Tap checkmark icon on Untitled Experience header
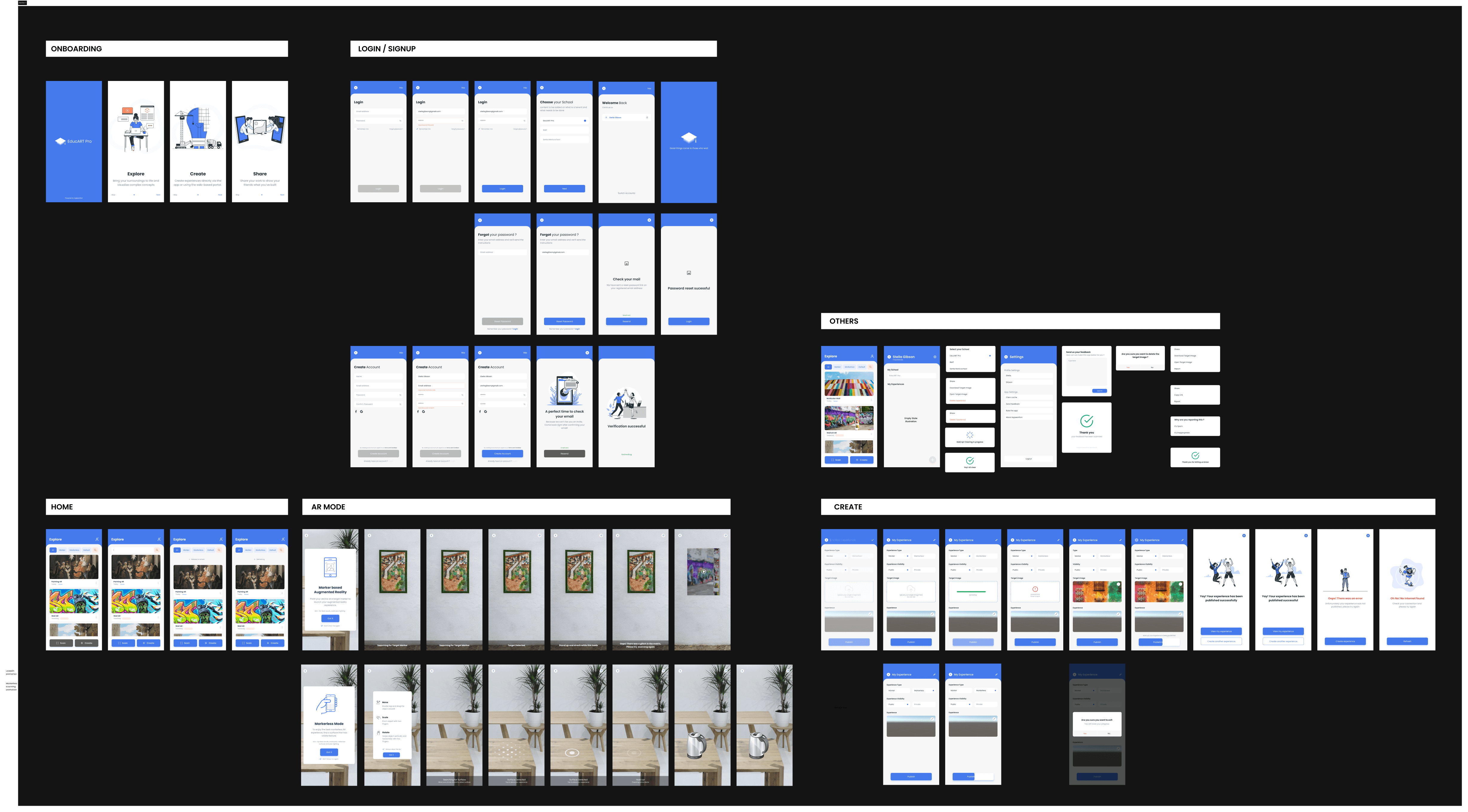The width and height of the screenshot is (1468, 812). click(x=872, y=540)
